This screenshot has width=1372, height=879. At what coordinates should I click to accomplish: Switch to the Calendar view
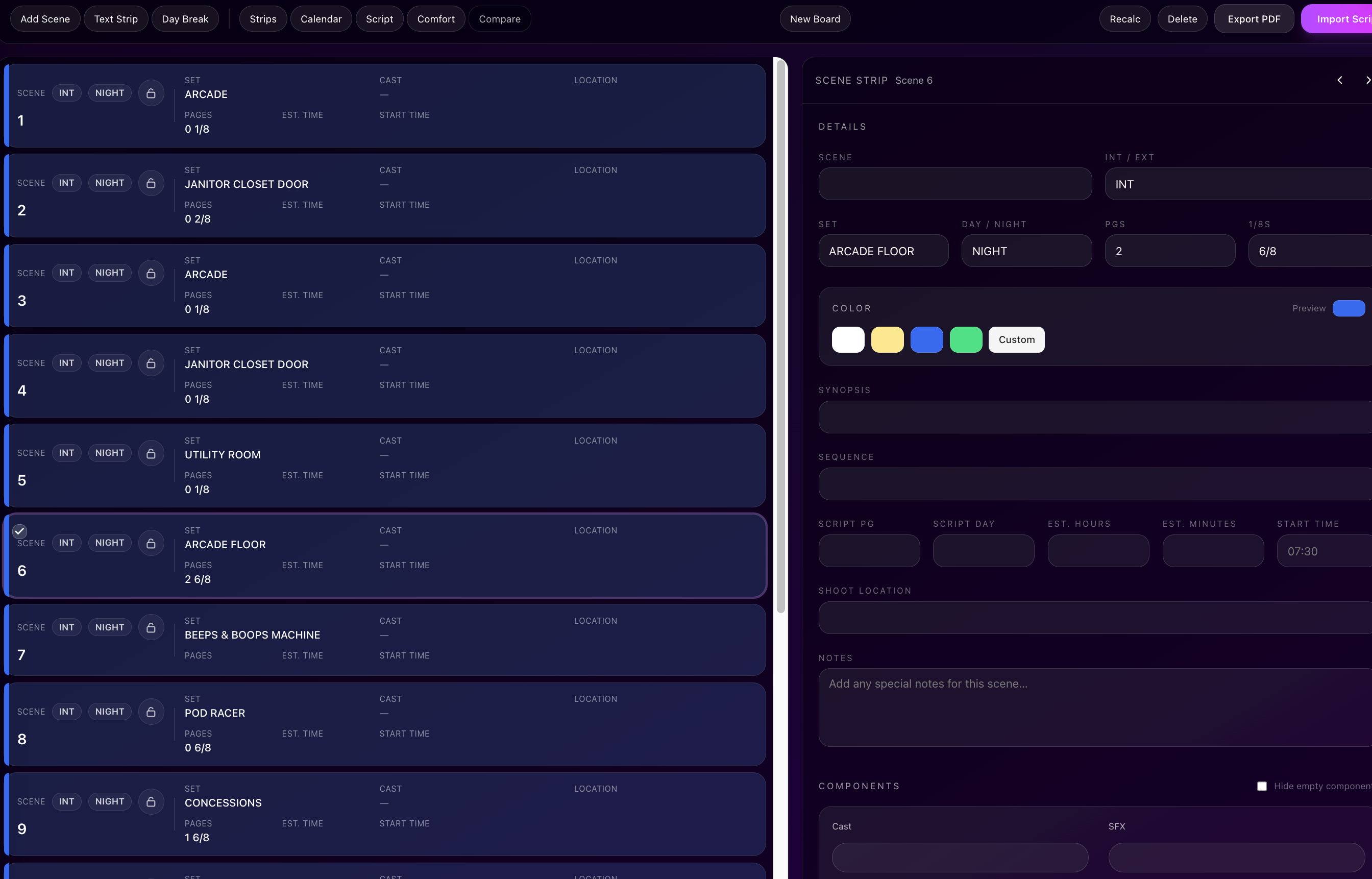click(321, 18)
